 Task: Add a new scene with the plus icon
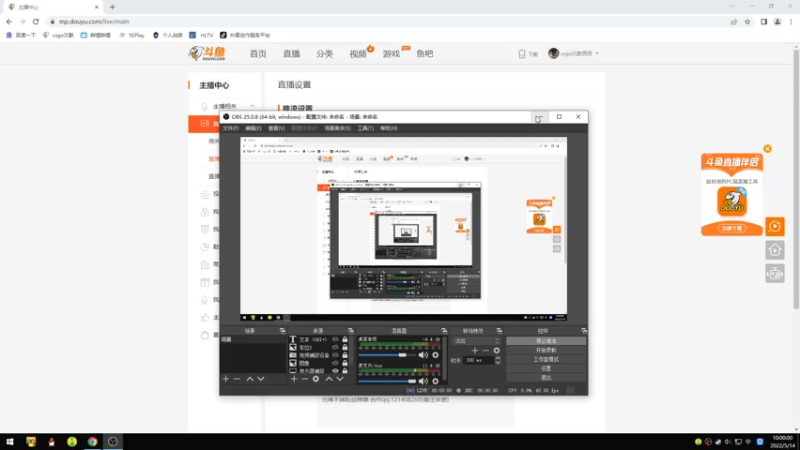pos(226,379)
